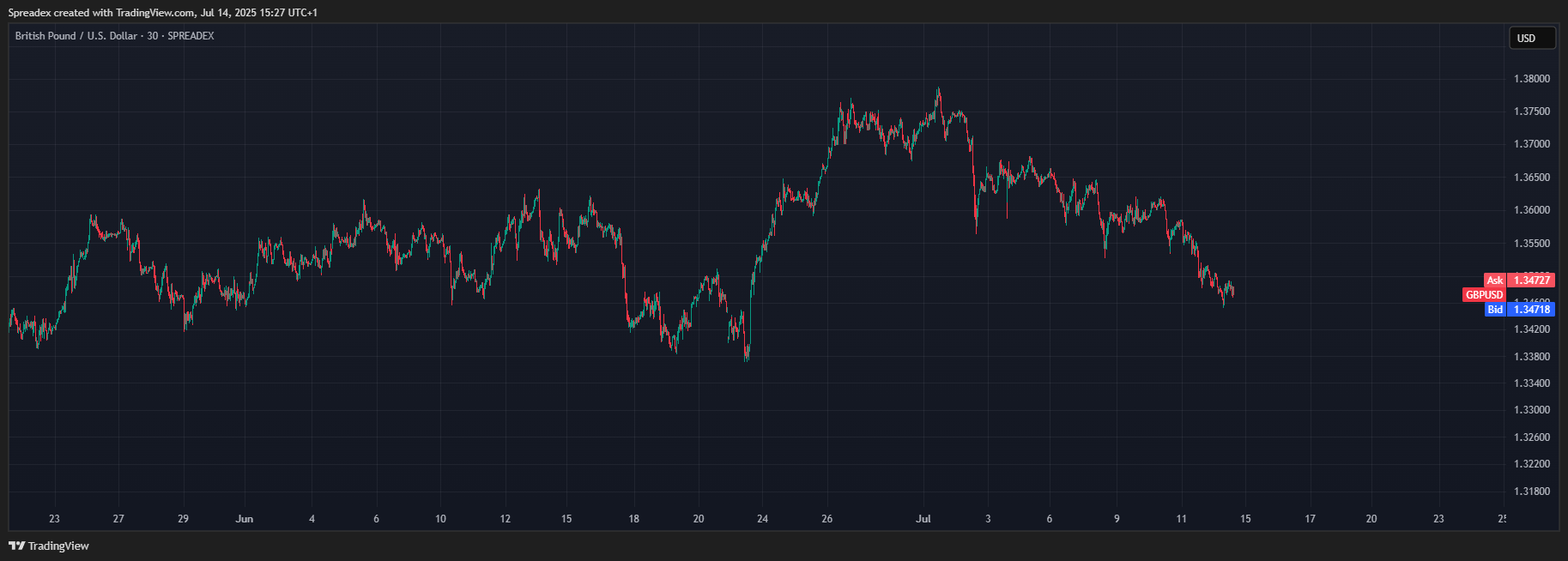
Task: Click the 12 date axis label
Action: (x=506, y=519)
